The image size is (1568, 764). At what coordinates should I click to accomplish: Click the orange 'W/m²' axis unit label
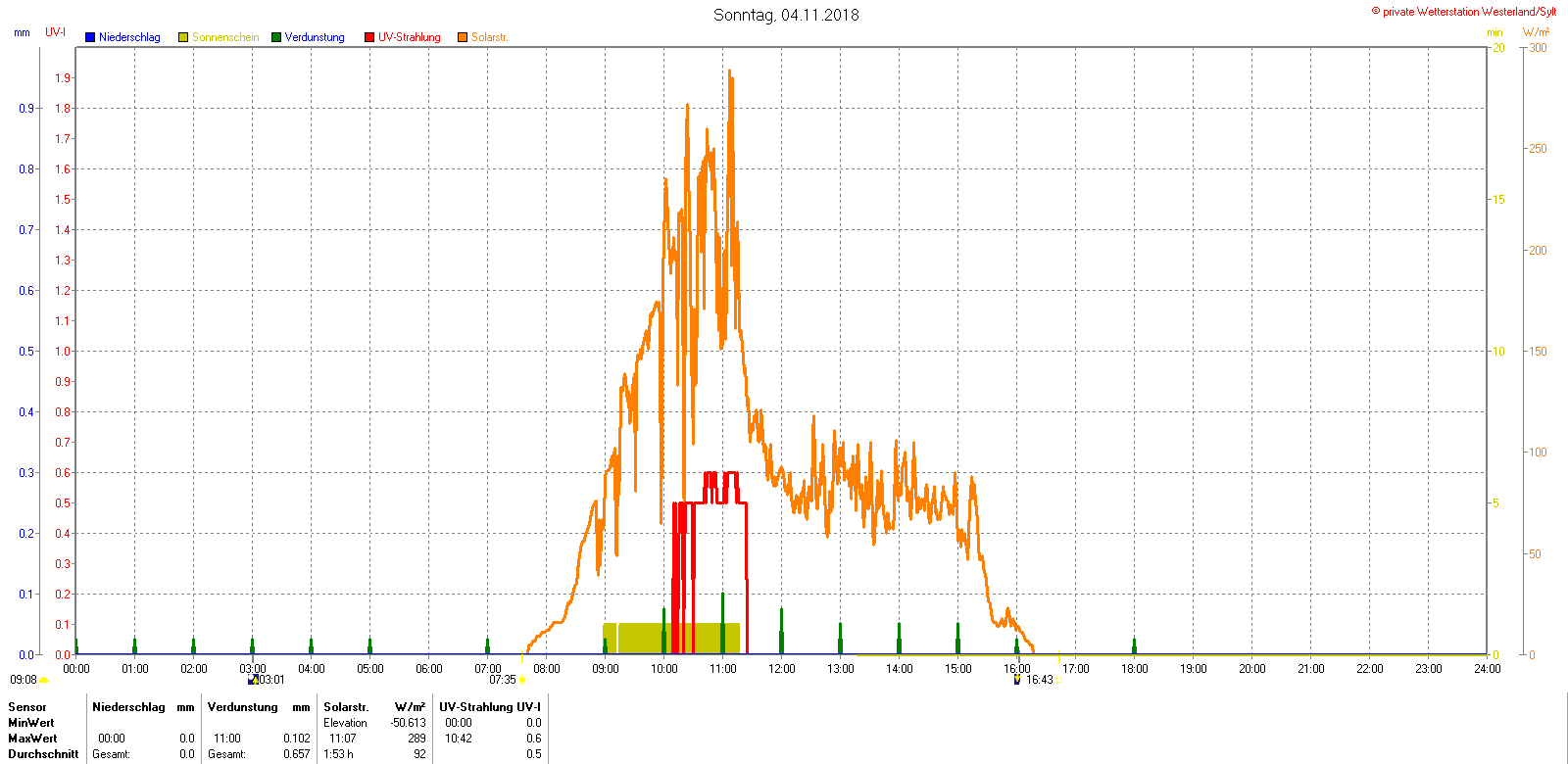click(x=1536, y=32)
